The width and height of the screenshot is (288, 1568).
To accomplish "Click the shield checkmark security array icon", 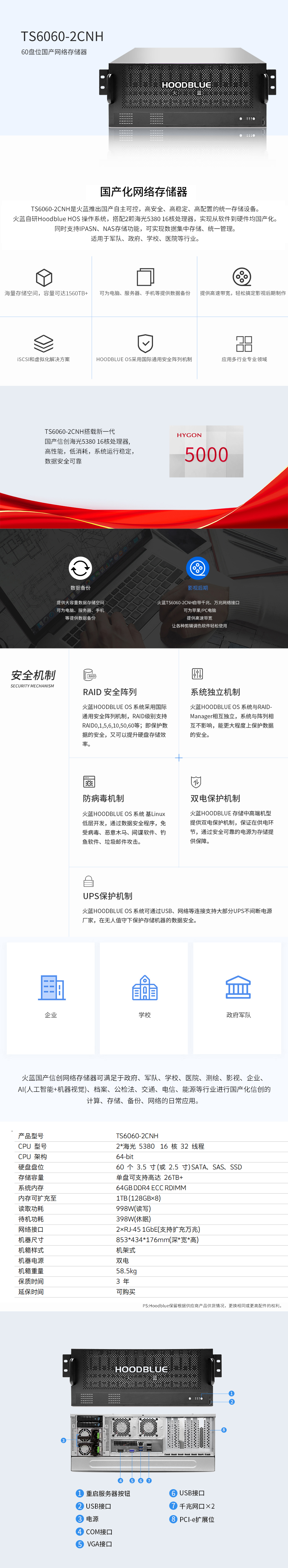I will (145, 343).
